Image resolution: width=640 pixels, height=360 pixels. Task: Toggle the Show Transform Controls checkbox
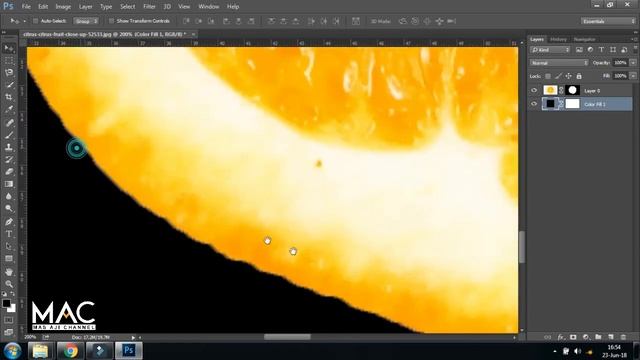tap(111, 21)
